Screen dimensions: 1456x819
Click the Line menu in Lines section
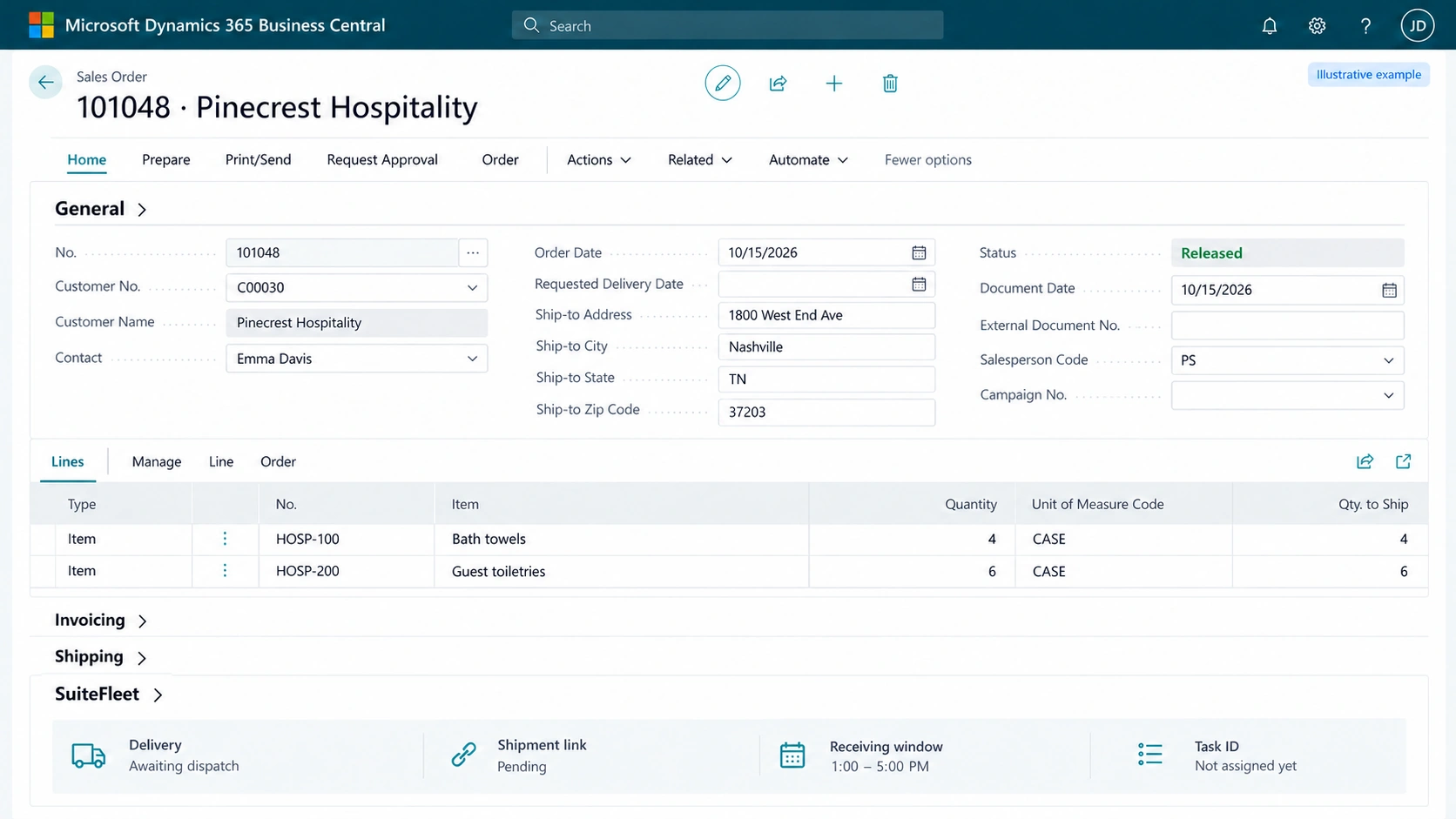tap(221, 461)
